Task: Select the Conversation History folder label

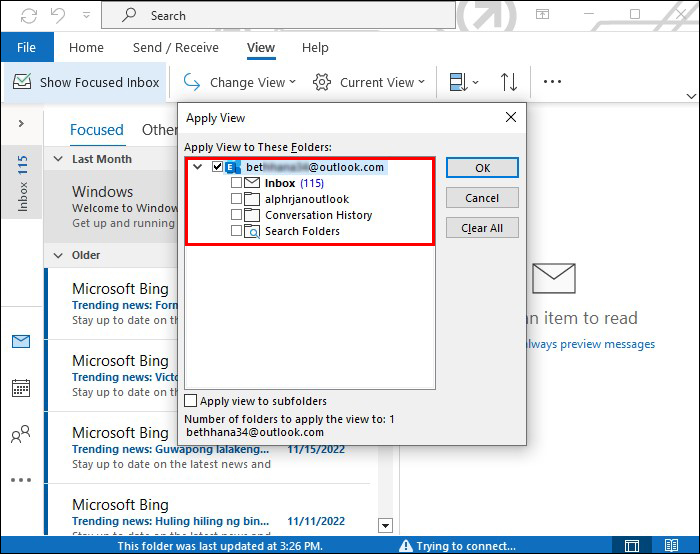Action: coord(318,215)
